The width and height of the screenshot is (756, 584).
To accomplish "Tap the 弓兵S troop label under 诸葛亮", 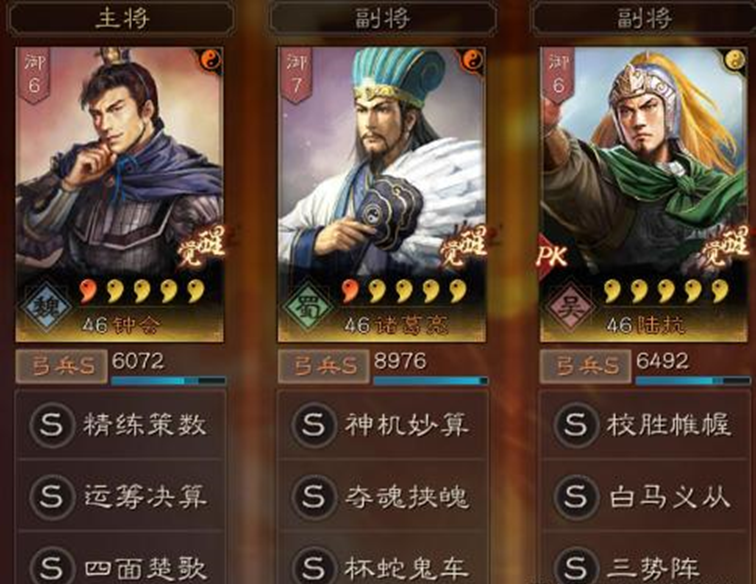I will (x=324, y=367).
